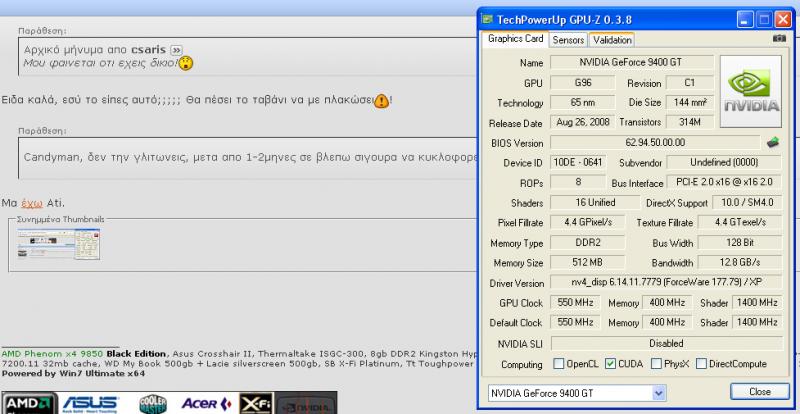Click the GPU Clock value 550 MHz
This screenshot has height=414, width=800.
pyautogui.click(x=575, y=302)
